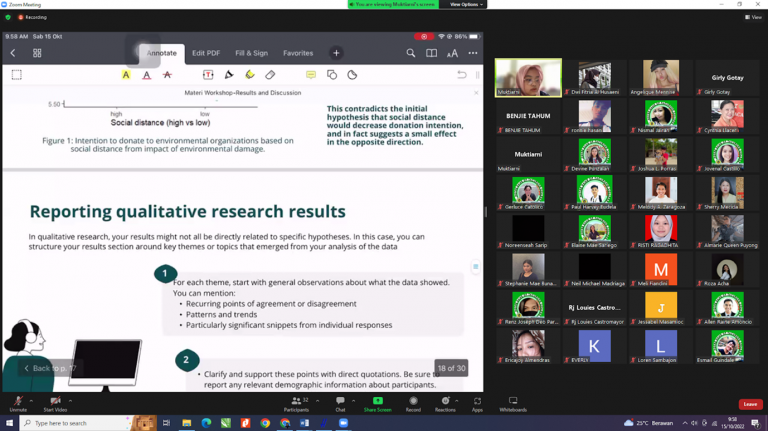Add a new tab with plus button
This screenshot has width=768, height=431.
336,53
